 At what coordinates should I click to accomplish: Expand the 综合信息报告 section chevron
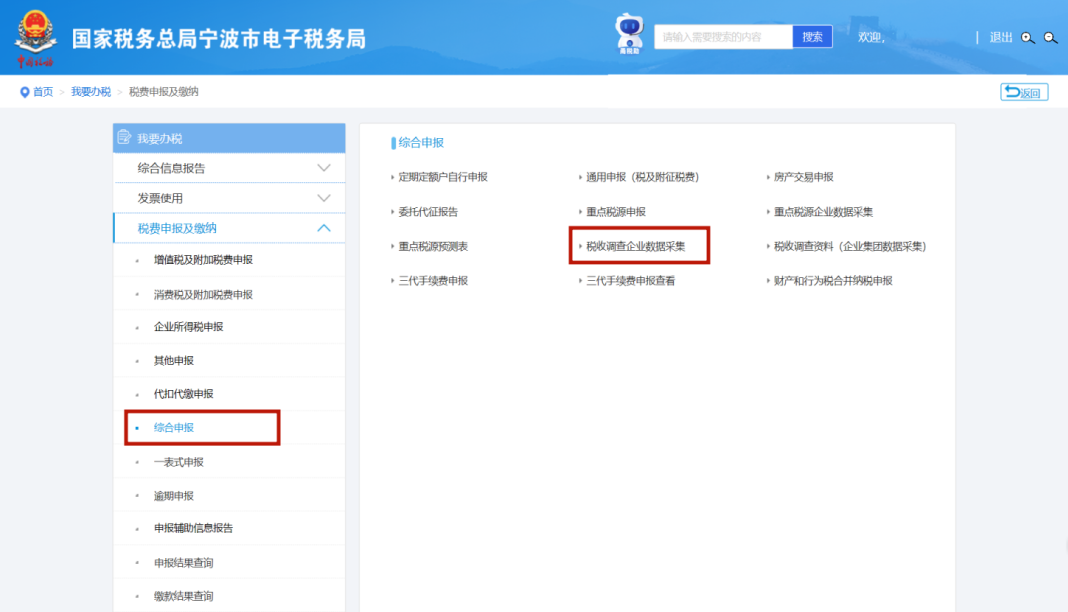(323, 168)
